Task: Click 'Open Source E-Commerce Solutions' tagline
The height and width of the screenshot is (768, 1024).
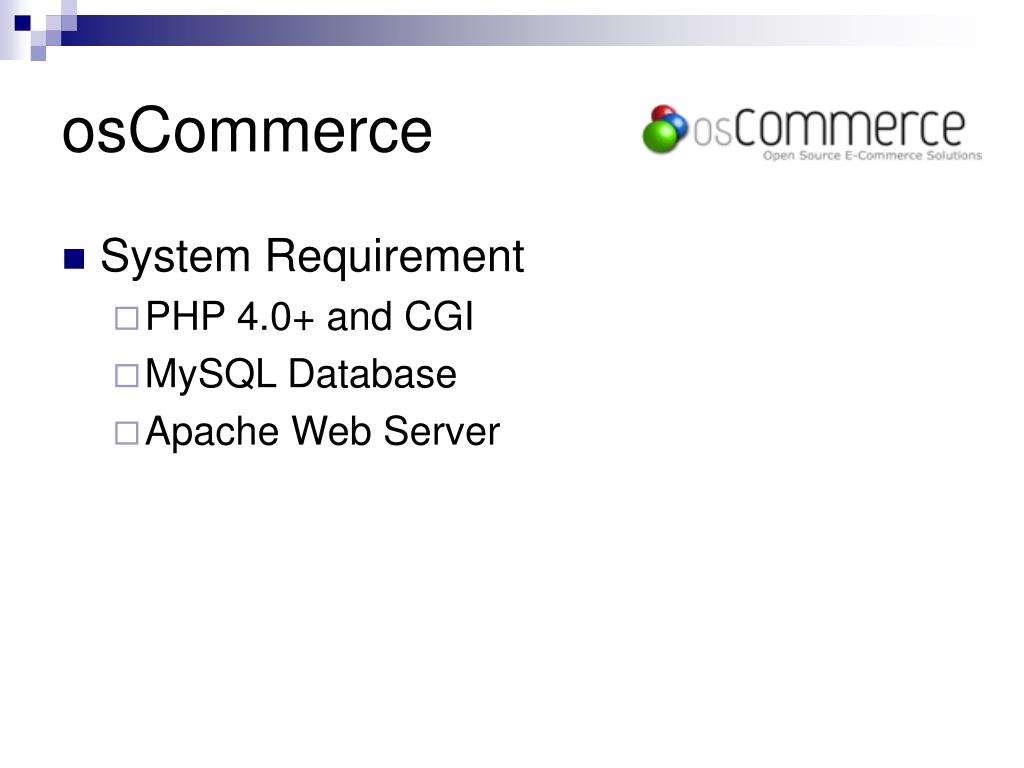Action: [x=872, y=155]
